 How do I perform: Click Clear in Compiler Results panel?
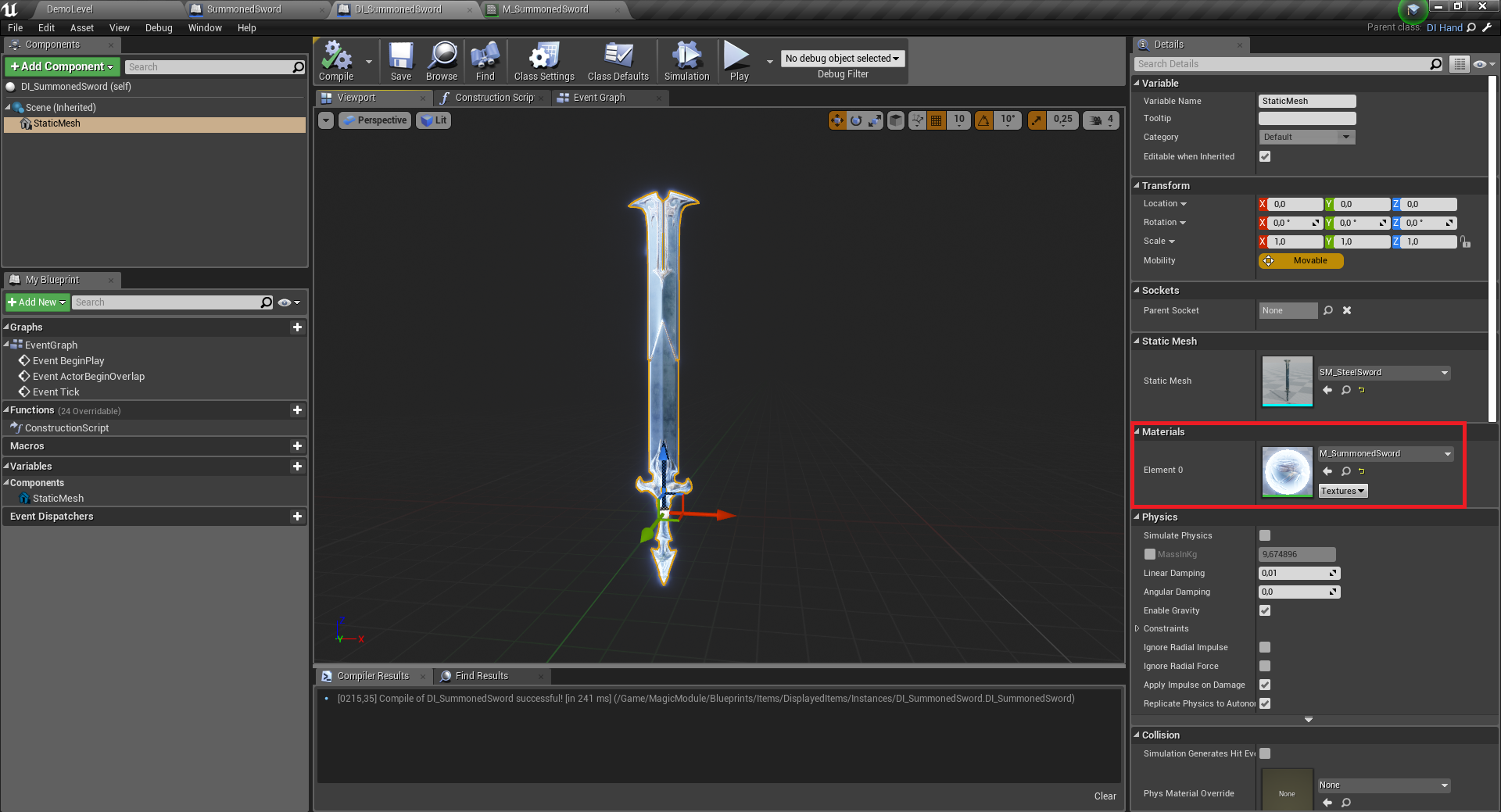tap(1105, 796)
